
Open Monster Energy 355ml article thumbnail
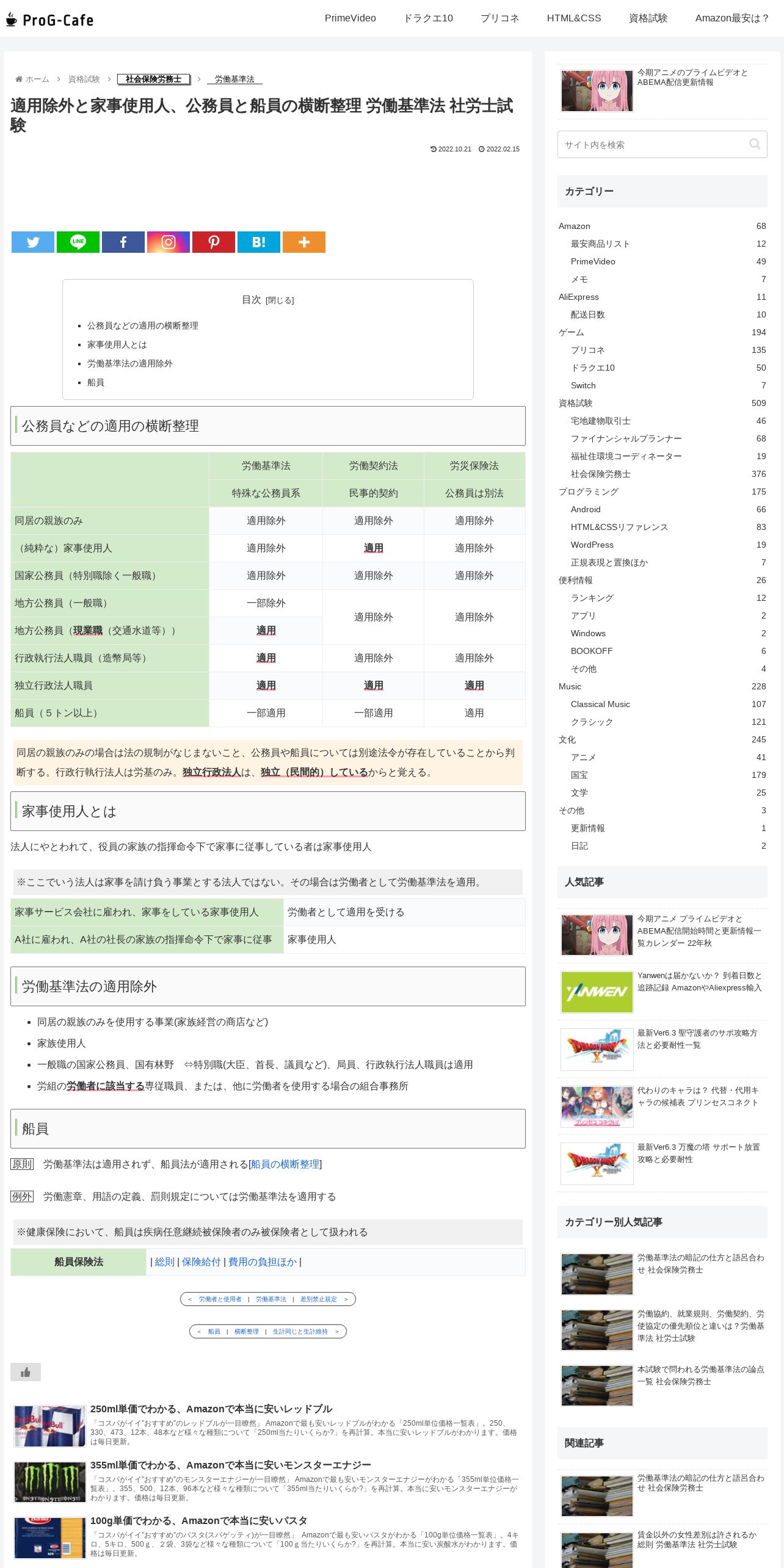pyautogui.click(x=50, y=1482)
